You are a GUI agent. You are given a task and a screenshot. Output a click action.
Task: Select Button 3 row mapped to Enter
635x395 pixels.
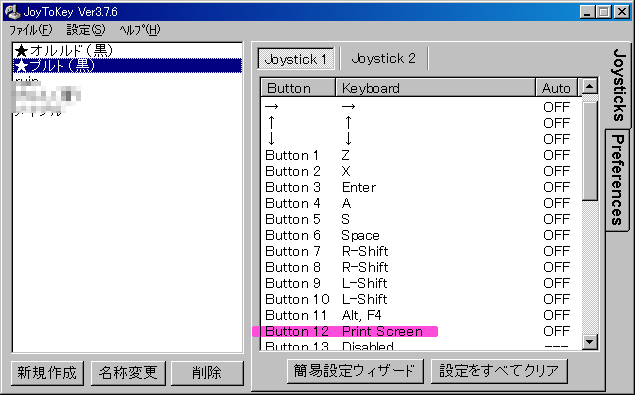point(421,187)
